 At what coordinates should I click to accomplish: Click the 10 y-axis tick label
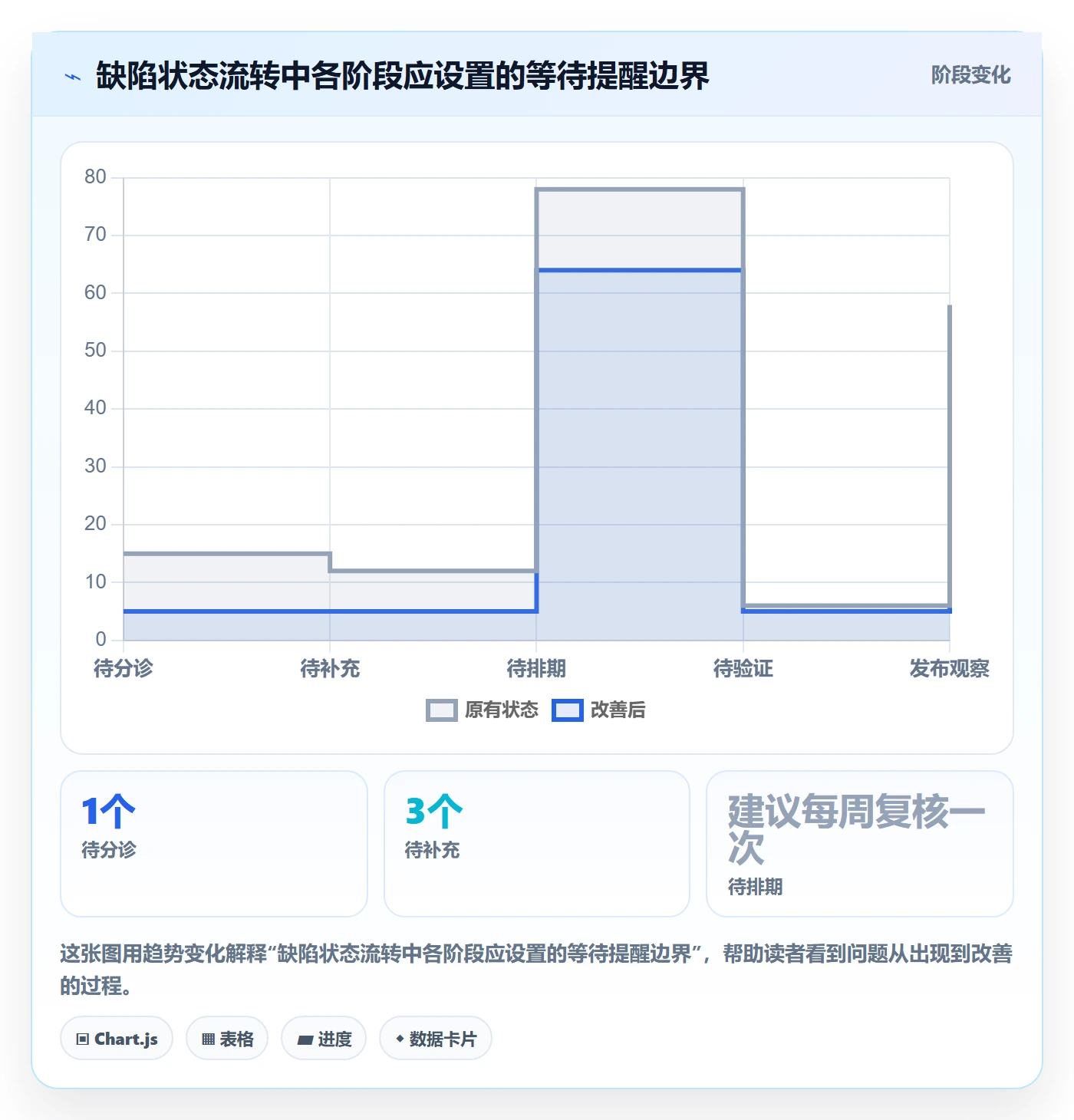(95, 582)
